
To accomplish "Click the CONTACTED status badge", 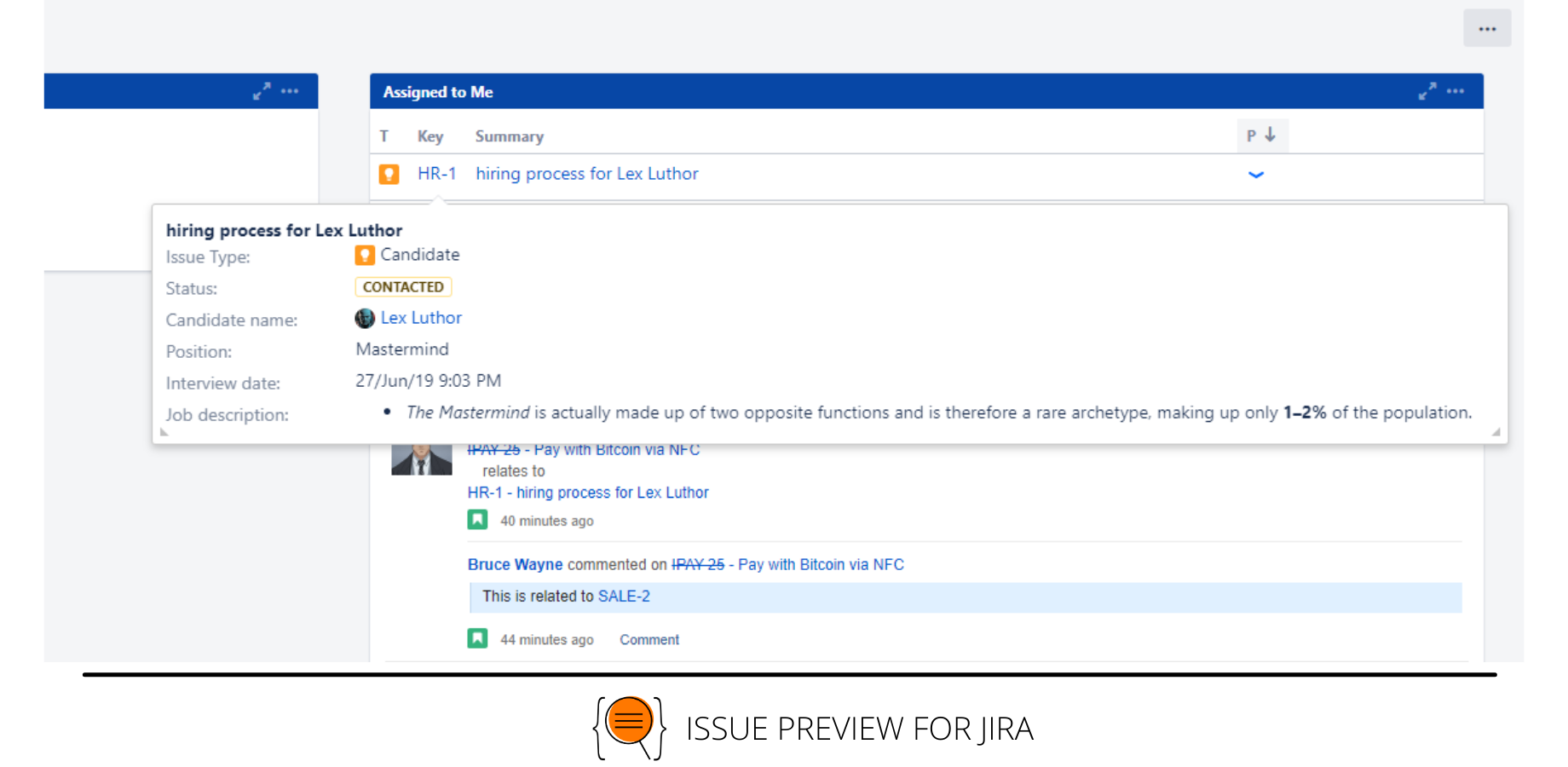I will (x=403, y=287).
